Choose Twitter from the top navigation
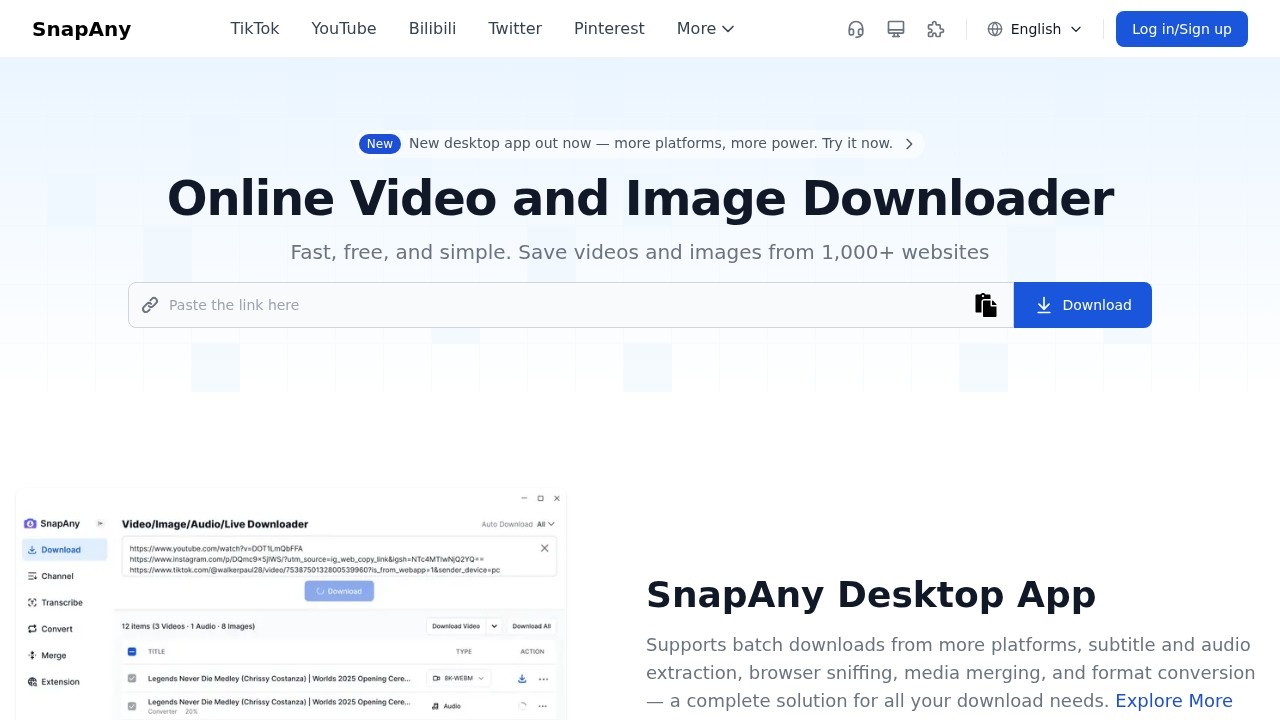1280x720 pixels. 515,29
